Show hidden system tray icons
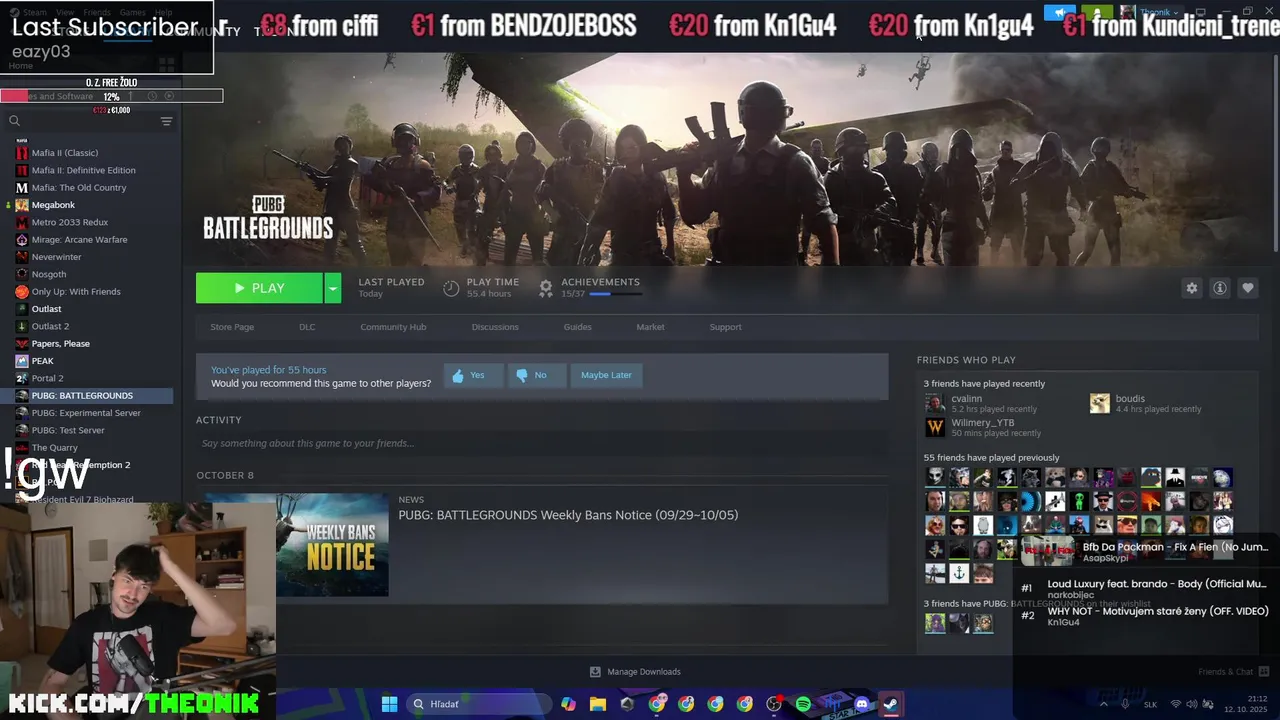This screenshot has width=1280, height=720. coord(1104,704)
